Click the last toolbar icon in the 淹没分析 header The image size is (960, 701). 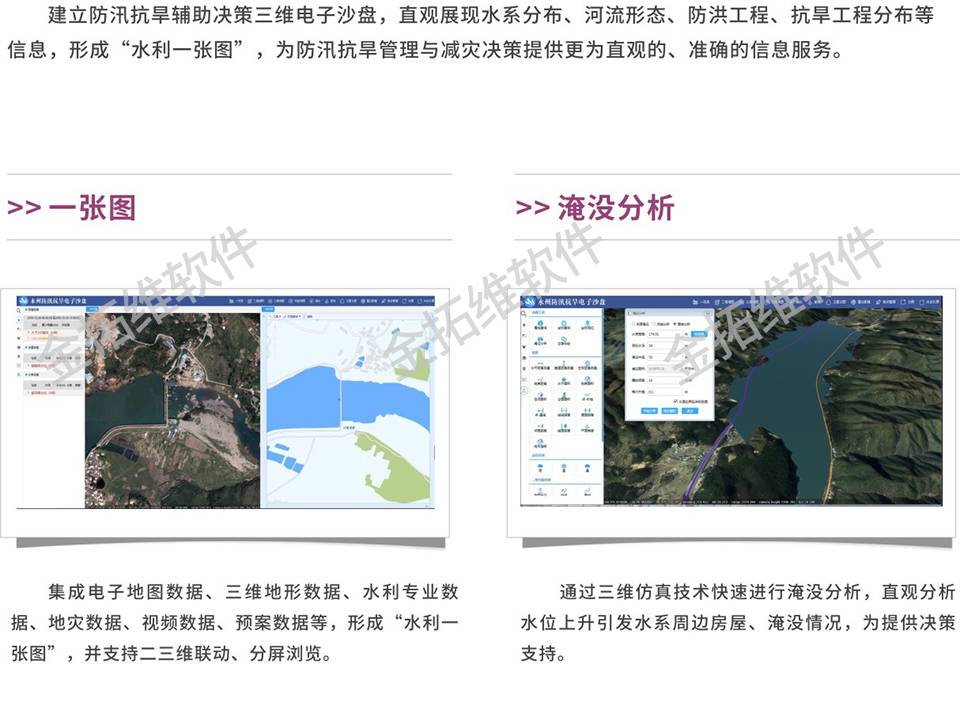point(929,299)
